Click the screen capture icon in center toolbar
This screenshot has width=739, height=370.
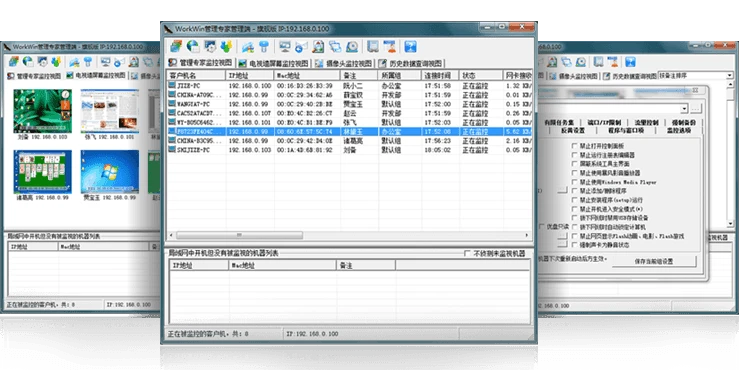click(x=210, y=46)
